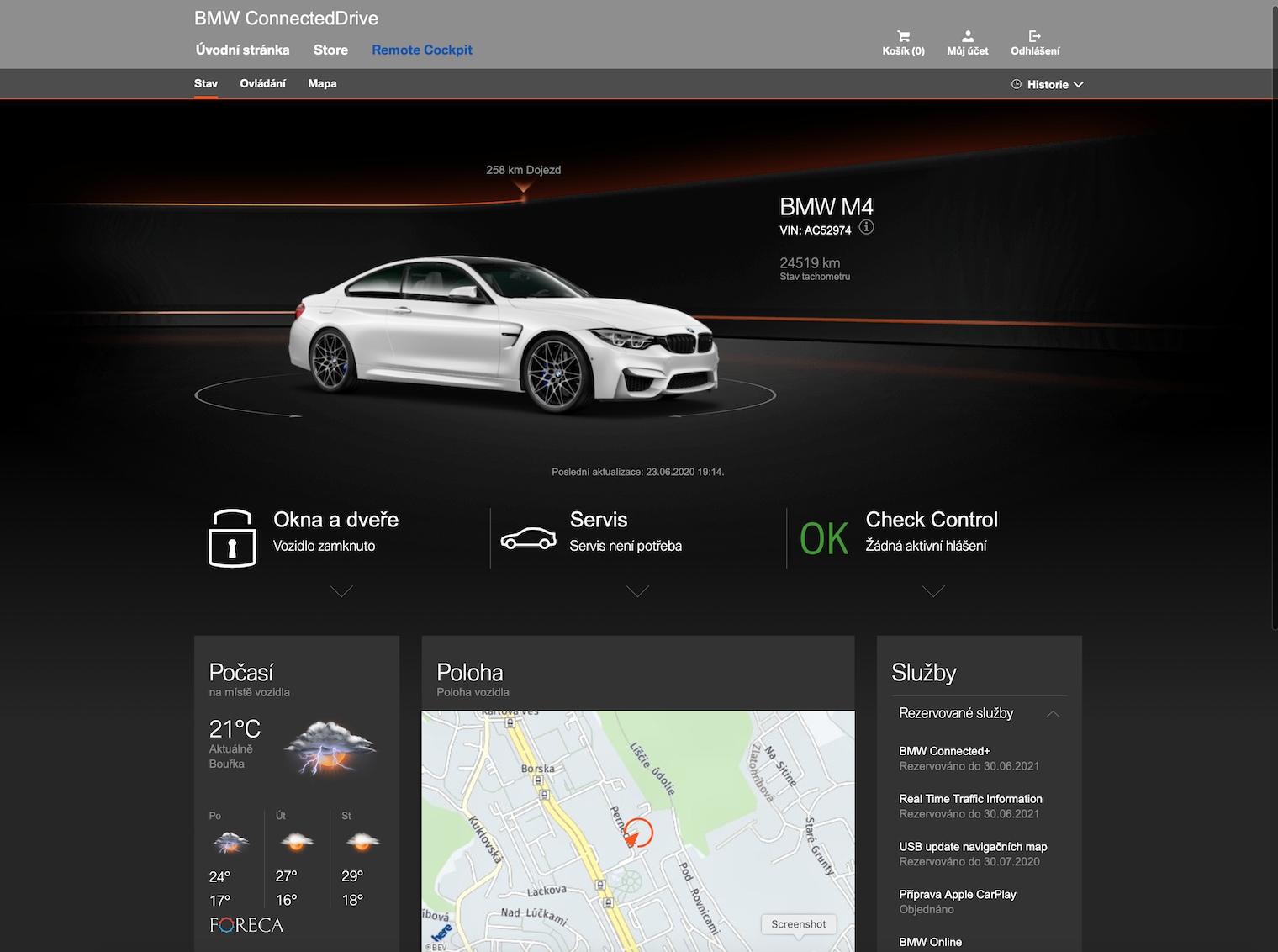Click the 'Objednáno' status text
Image resolution: width=1278 pixels, height=952 pixels.
point(927,909)
